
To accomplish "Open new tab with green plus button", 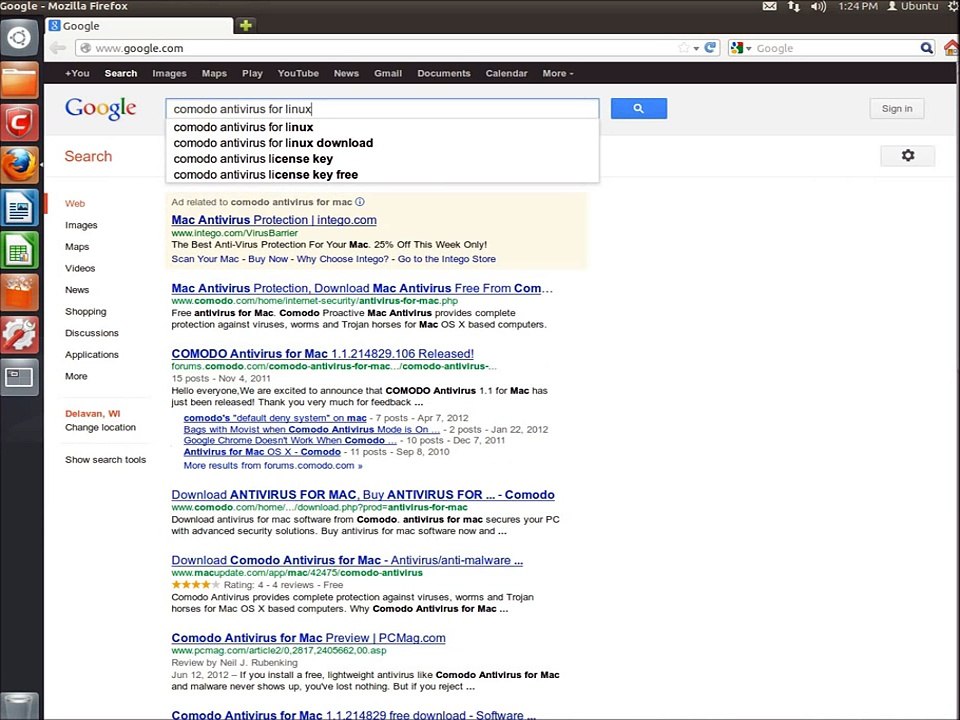I will (x=246, y=26).
